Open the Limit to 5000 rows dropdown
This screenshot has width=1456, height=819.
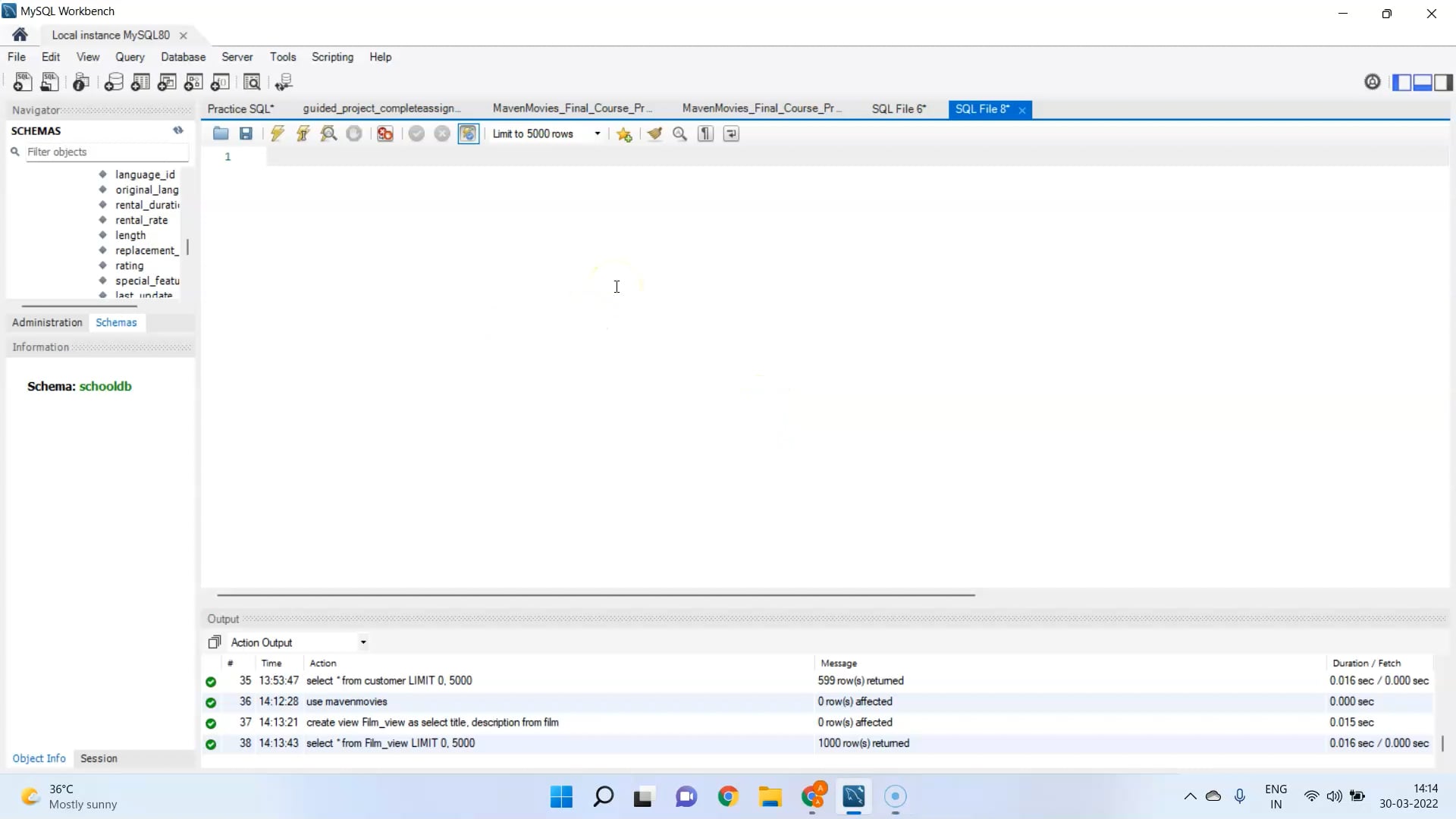[596, 133]
